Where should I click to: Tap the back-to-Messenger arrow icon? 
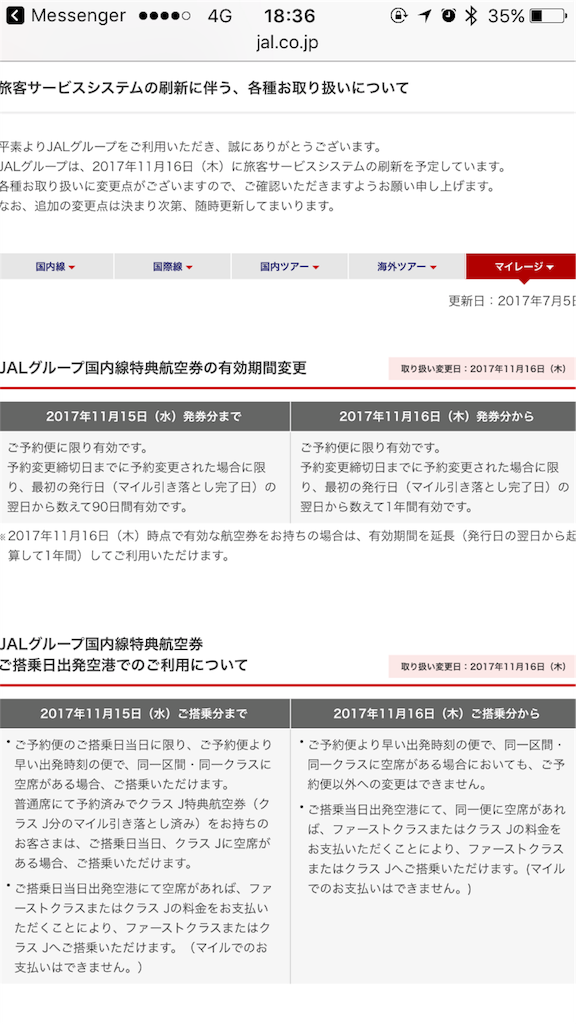(14, 15)
